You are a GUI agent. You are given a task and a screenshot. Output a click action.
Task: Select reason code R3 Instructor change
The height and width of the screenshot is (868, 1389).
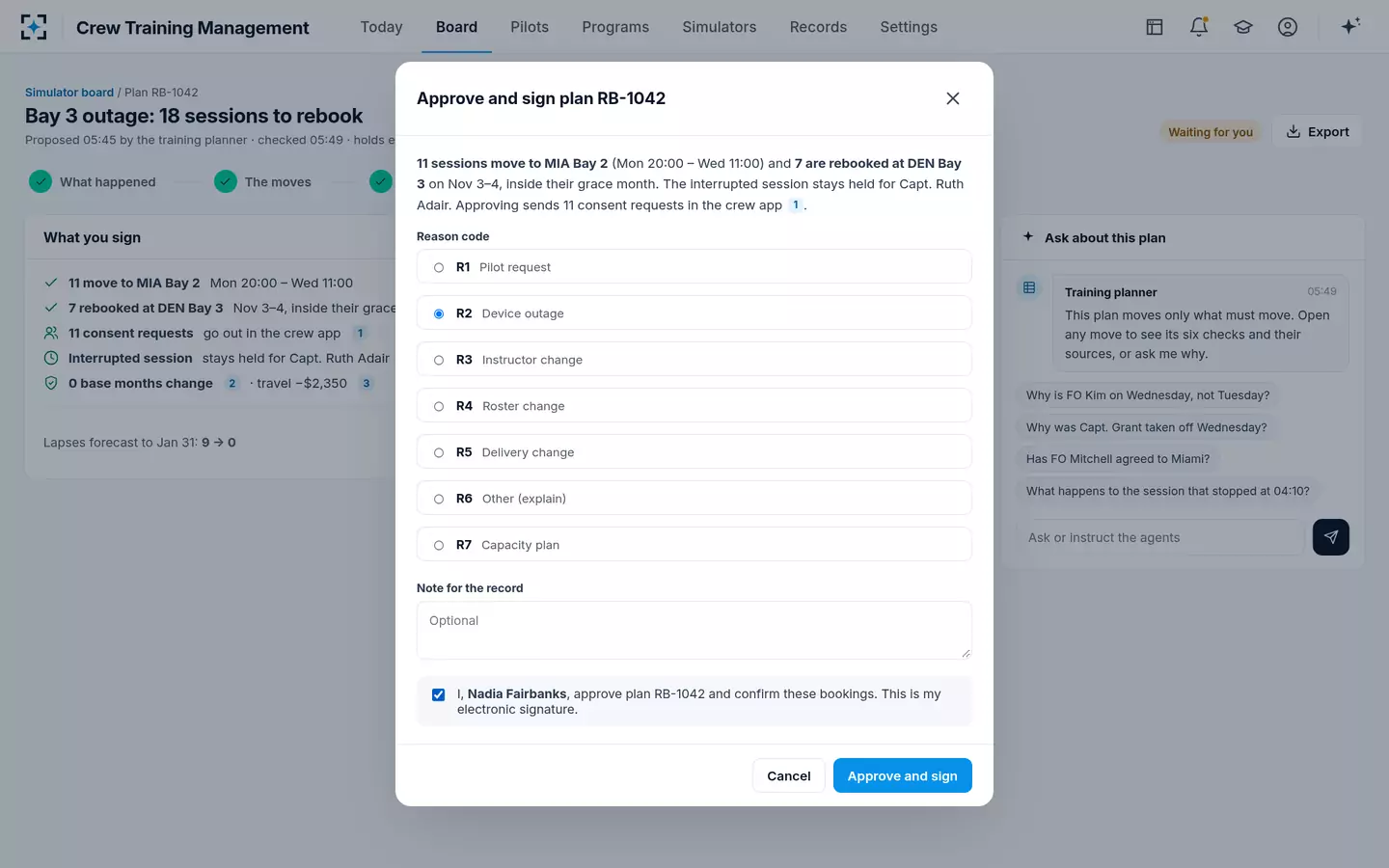pos(694,360)
